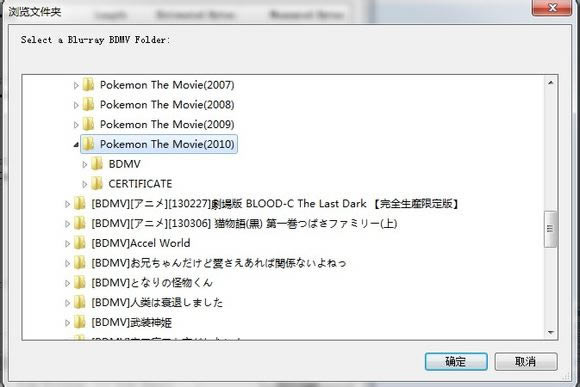The width and height of the screenshot is (580, 387).
Task: Expand Pokemon The Movie(2008) folder
Action: coord(76,105)
